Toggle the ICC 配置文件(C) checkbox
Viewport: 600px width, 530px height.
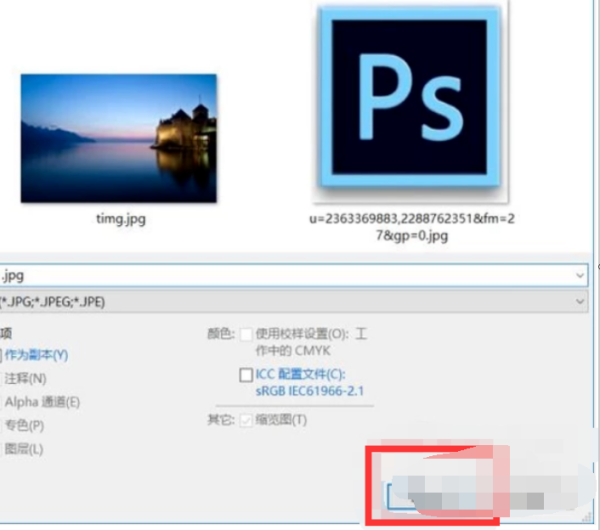pyautogui.click(x=246, y=375)
